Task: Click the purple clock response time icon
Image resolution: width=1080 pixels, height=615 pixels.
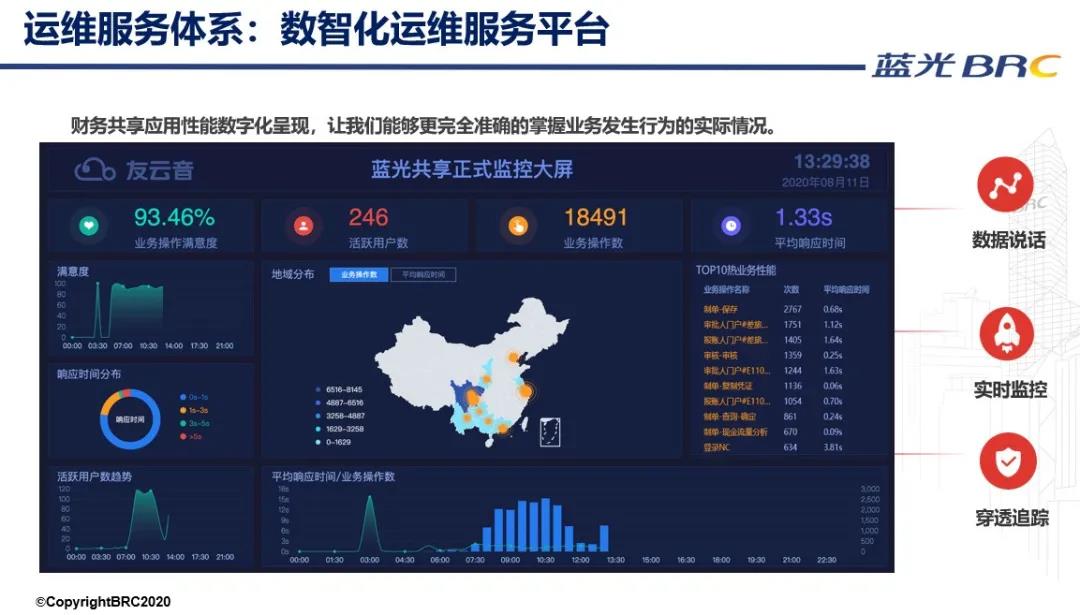Action: point(732,226)
